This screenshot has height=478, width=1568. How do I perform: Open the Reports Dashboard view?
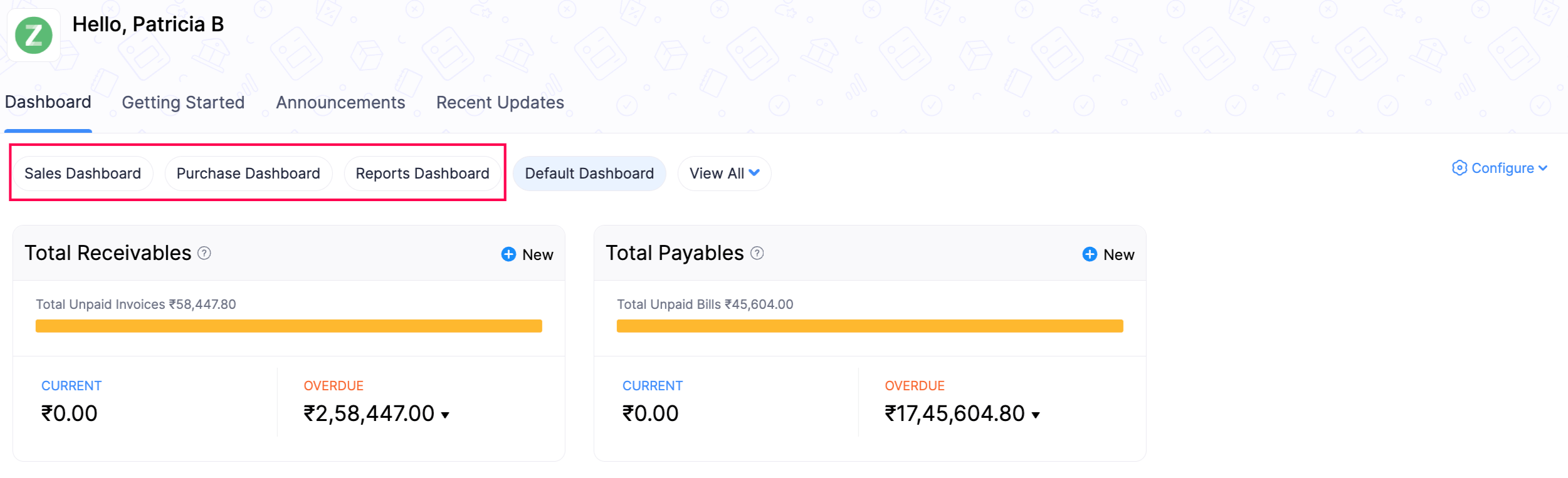coord(422,174)
